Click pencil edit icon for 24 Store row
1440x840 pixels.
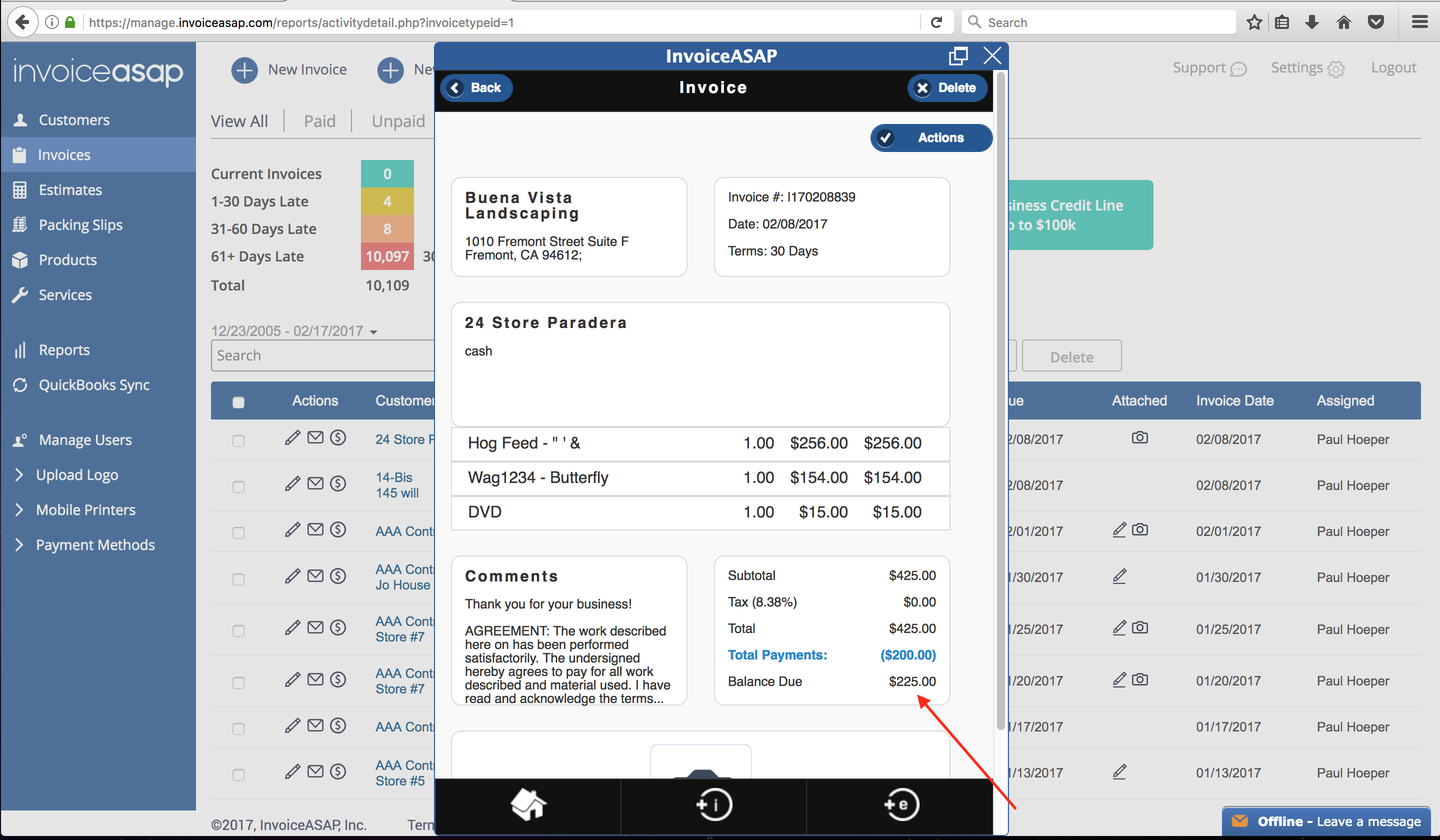pyautogui.click(x=292, y=438)
